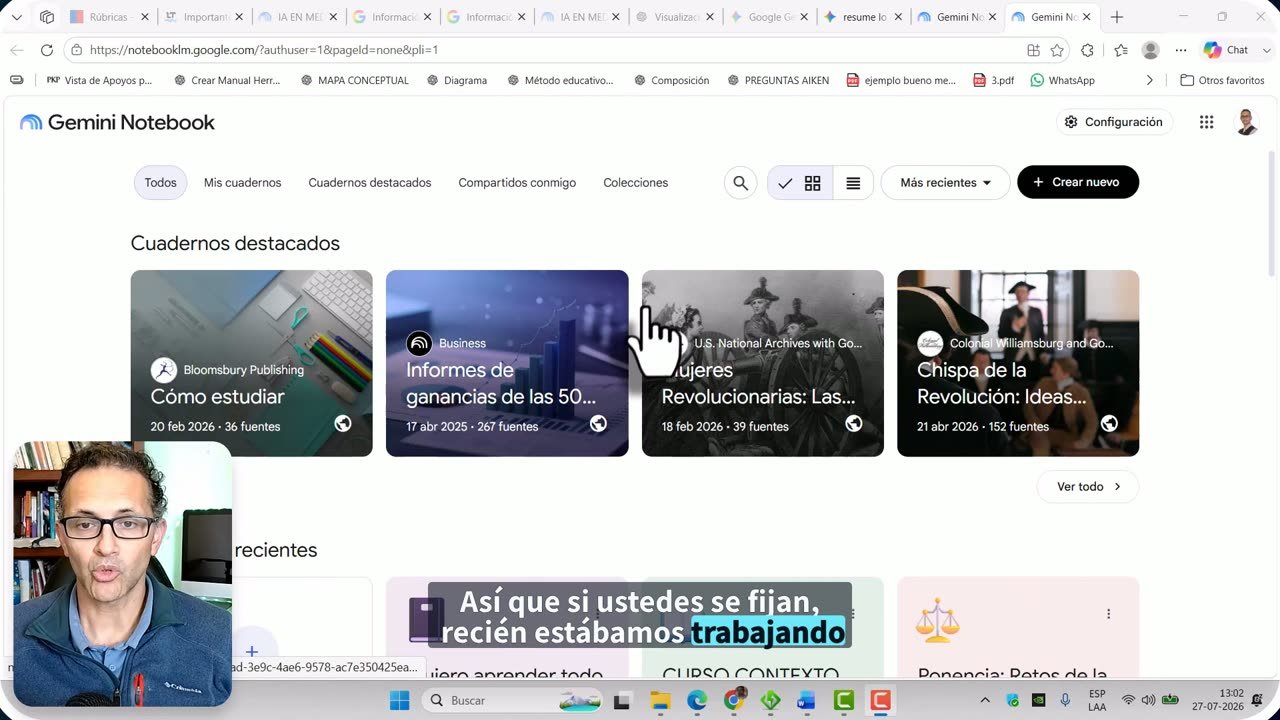Open the browser favorites list icon
Image resolution: width=1280 pixels, height=720 pixels.
point(1121,50)
